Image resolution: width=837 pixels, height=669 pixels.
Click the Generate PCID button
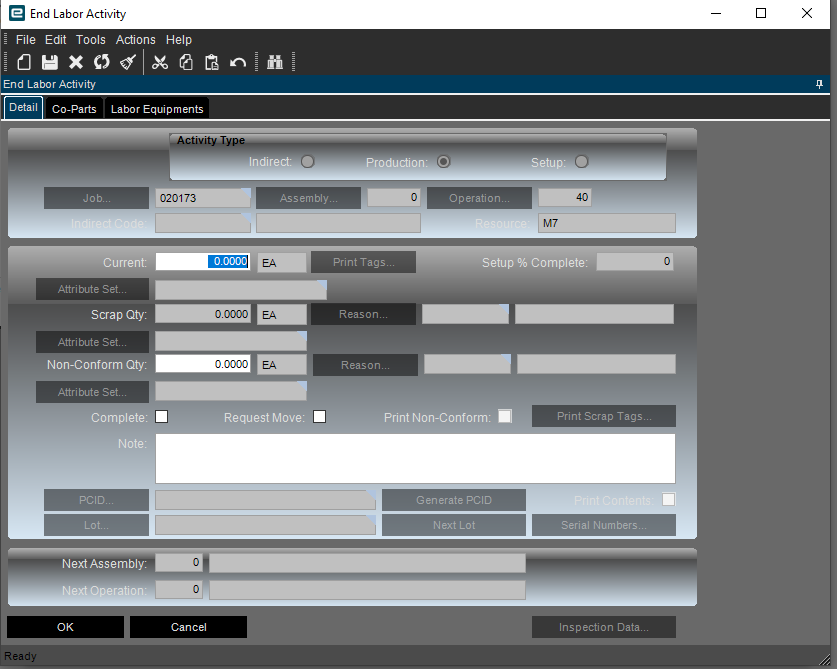[454, 500]
